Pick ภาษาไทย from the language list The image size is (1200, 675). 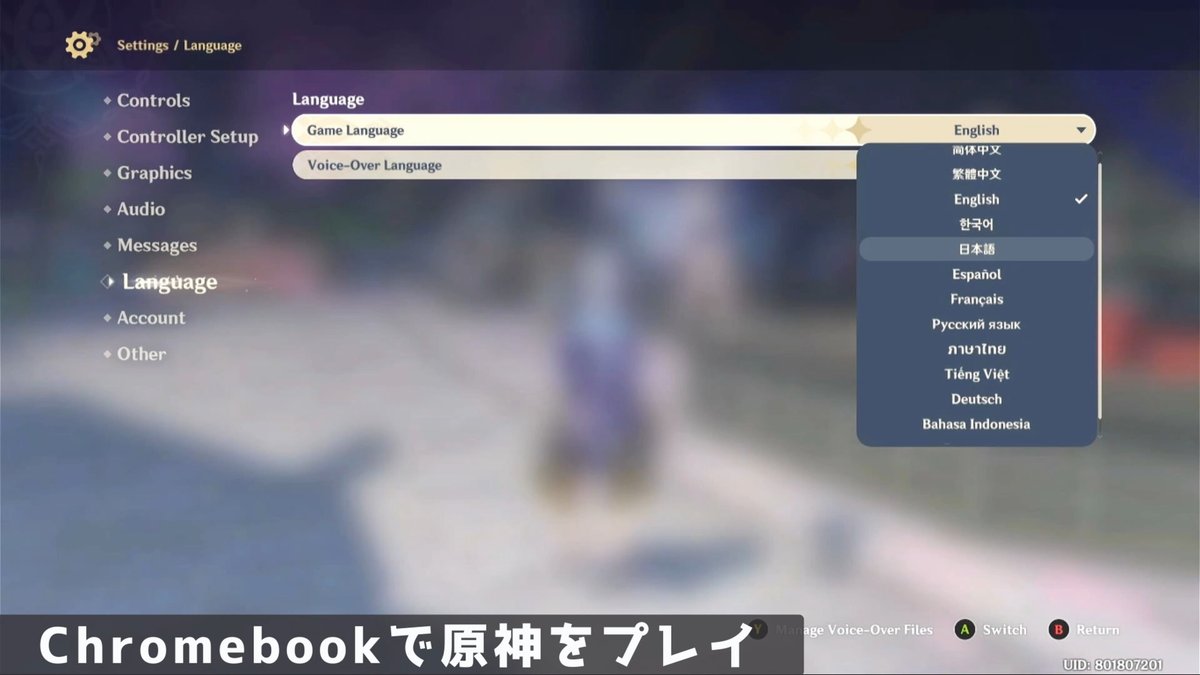point(976,349)
